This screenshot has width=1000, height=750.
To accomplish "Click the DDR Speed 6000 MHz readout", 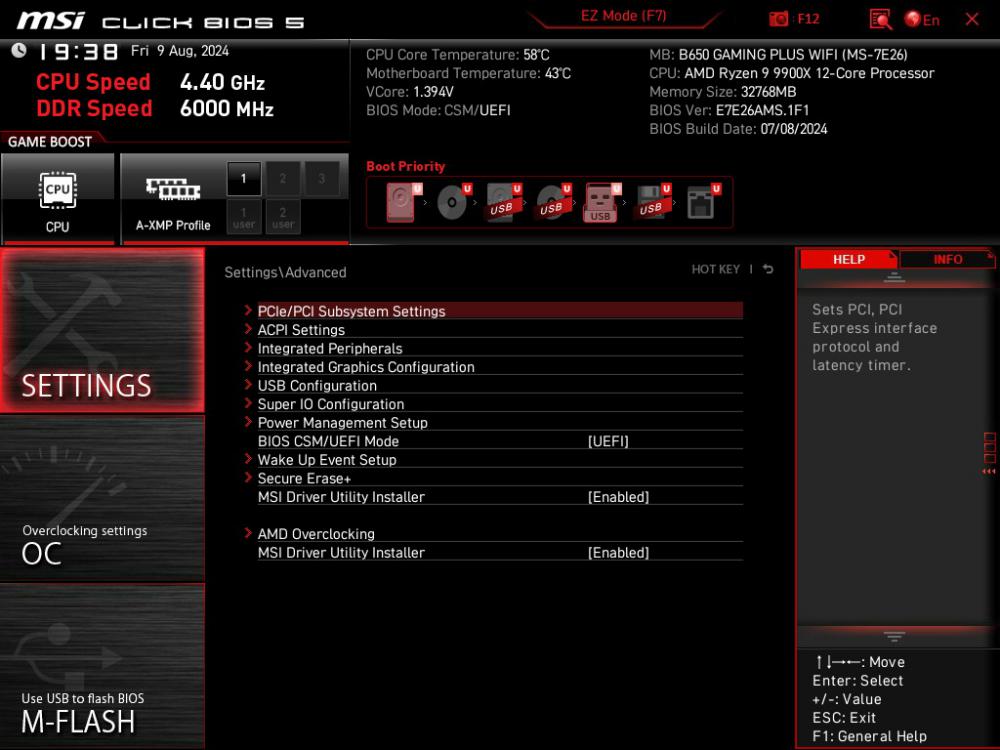I will [x=155, y=108].
